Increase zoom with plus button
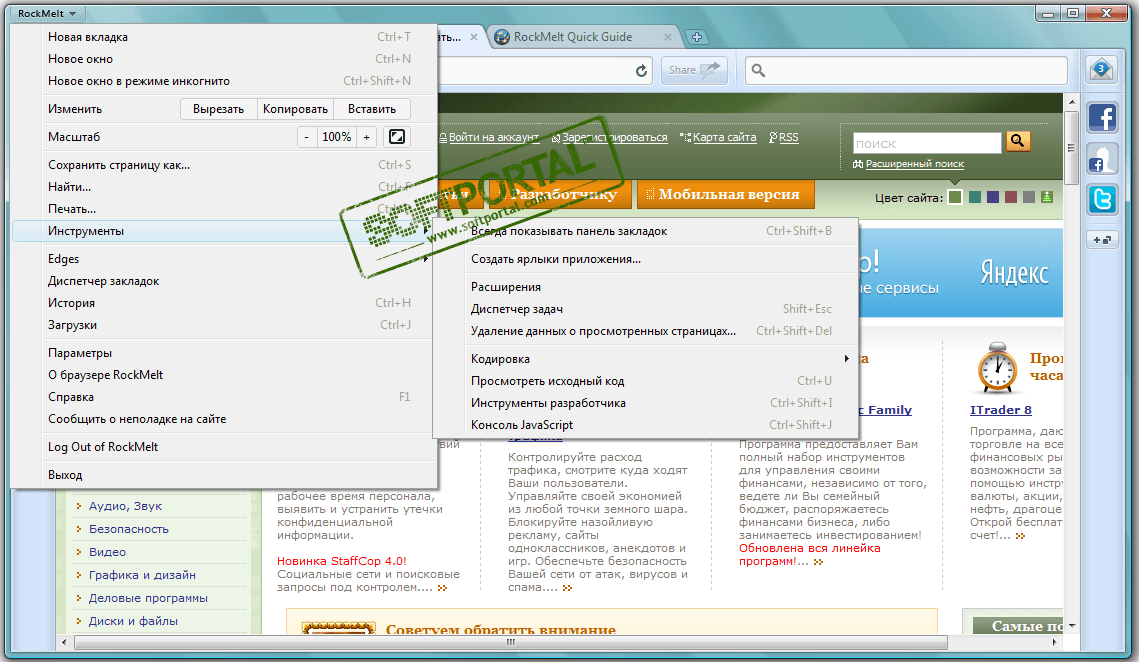The width and height of the screenshot is (1139, 662). (367, 137)
